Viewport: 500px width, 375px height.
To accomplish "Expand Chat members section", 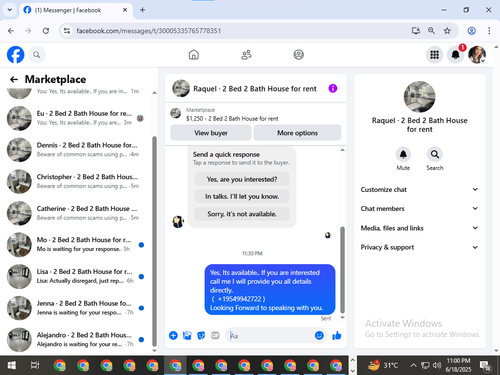I will (419, 209).
